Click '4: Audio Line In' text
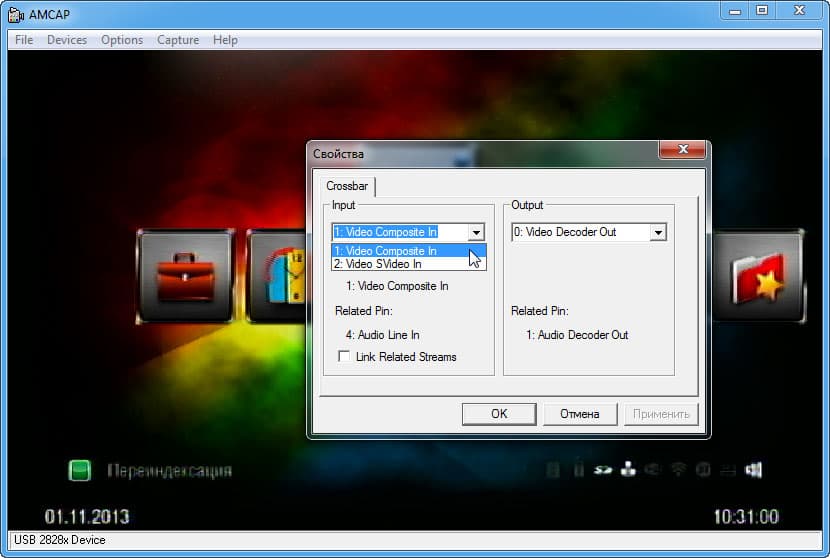 [382, 335]
